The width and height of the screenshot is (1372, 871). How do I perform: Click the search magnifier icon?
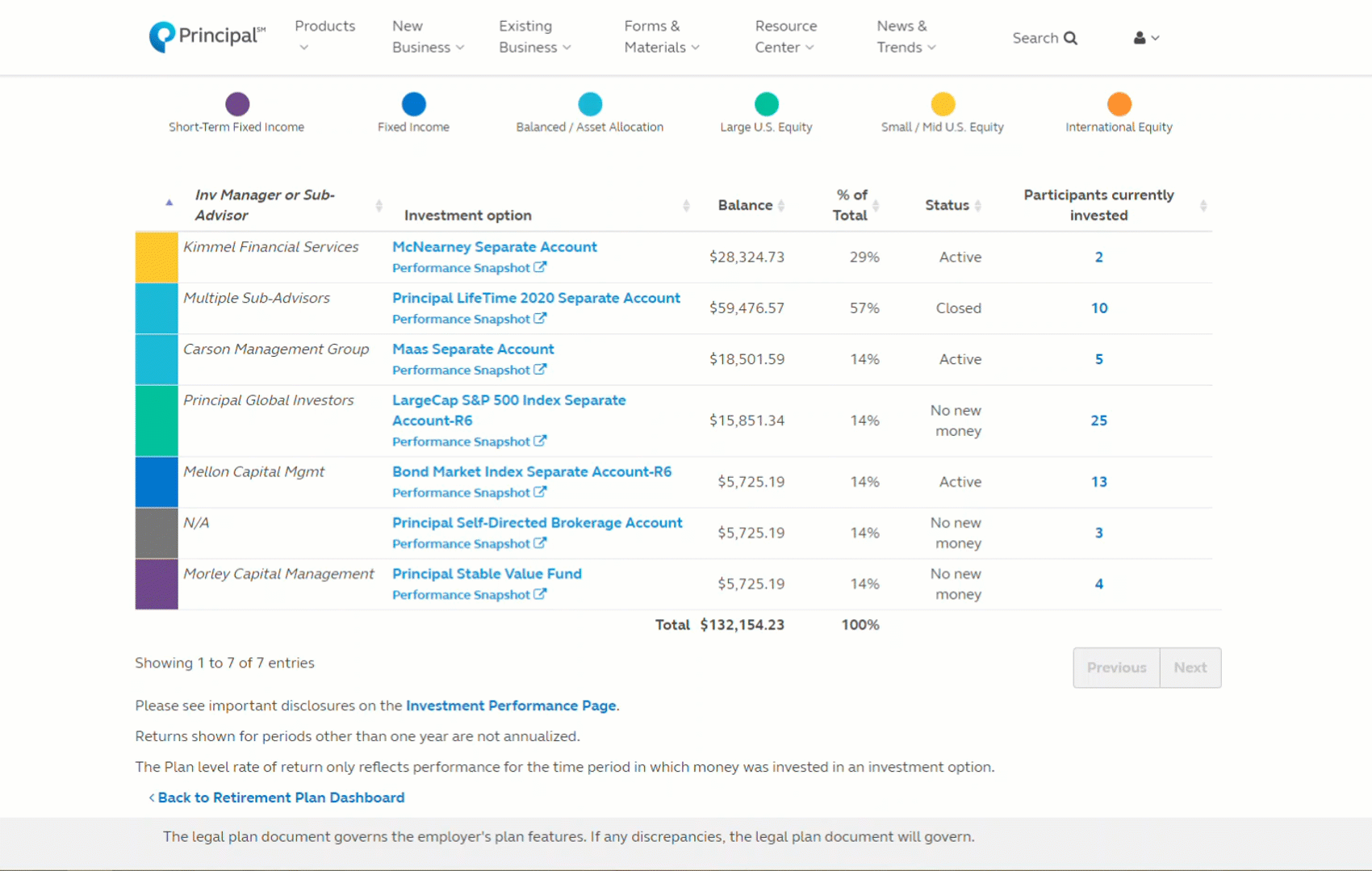1070,38
